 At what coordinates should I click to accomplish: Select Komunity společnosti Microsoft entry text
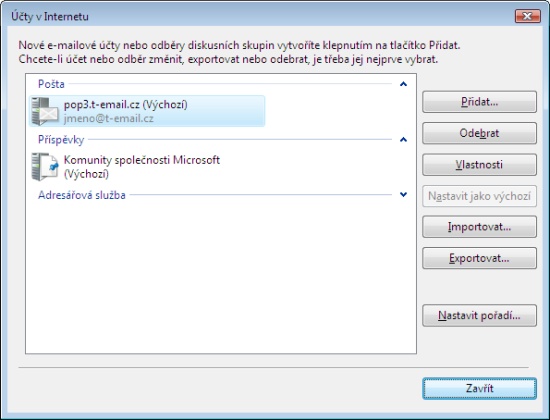tap(142, 167)
